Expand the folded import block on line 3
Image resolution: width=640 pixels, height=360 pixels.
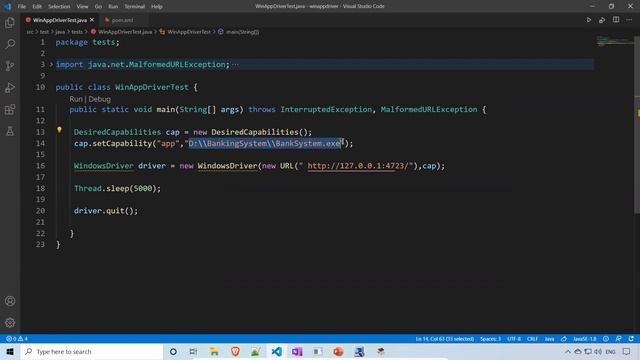tap(51, 64)
